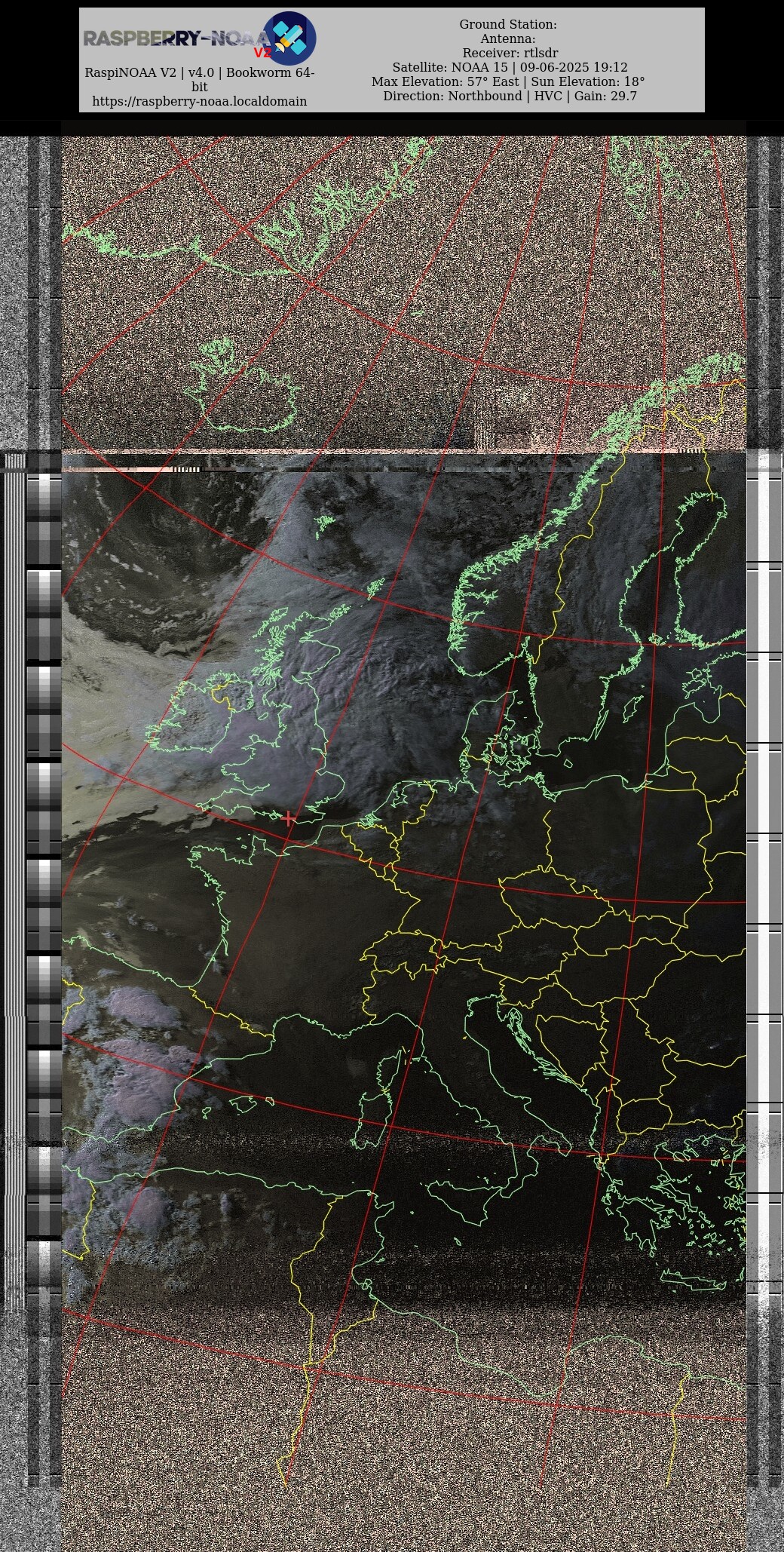
Task: Click the 'Direction: Northbound | HVC | Gain: 29.7' line
Action: 510,96
